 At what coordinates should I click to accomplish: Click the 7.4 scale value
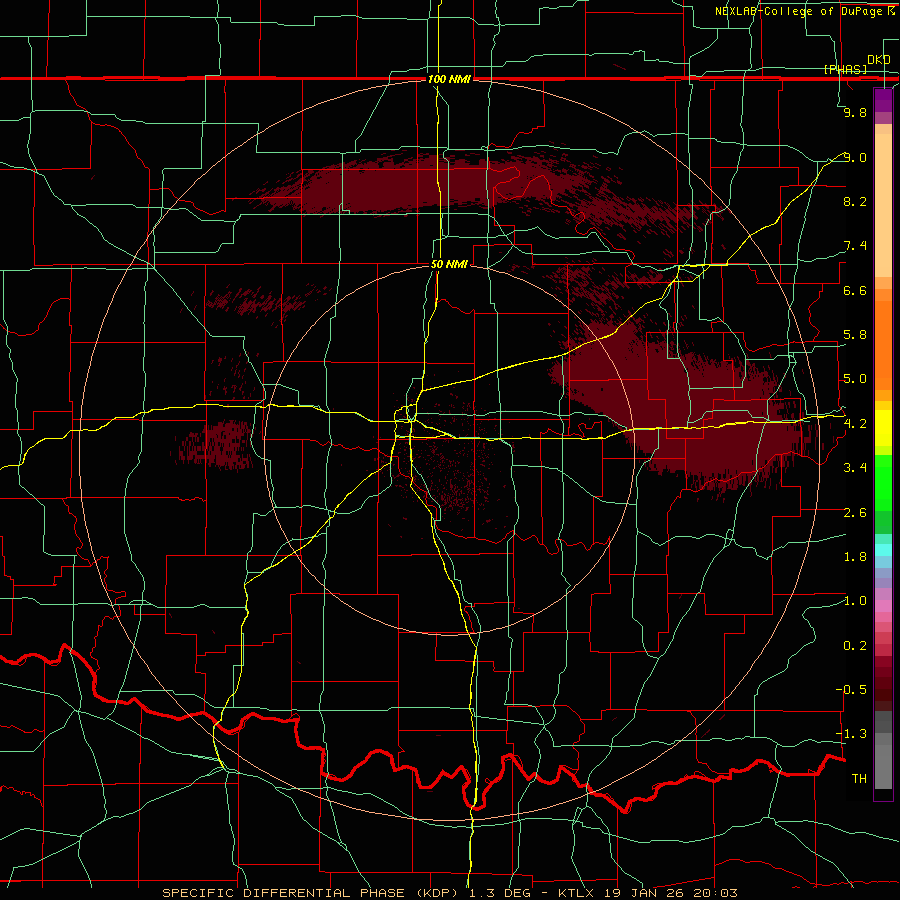click(855, 246)
